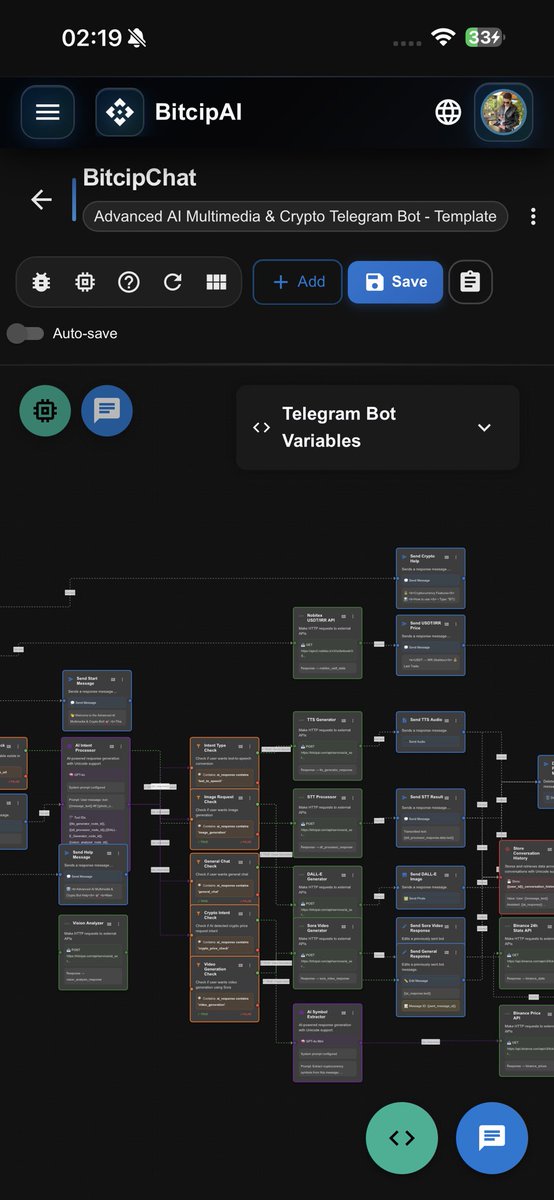Expand the Telegram Bot Variables panel
Image resolution: width=554 pixels, height=1200 pixels.
pos(377,427)
